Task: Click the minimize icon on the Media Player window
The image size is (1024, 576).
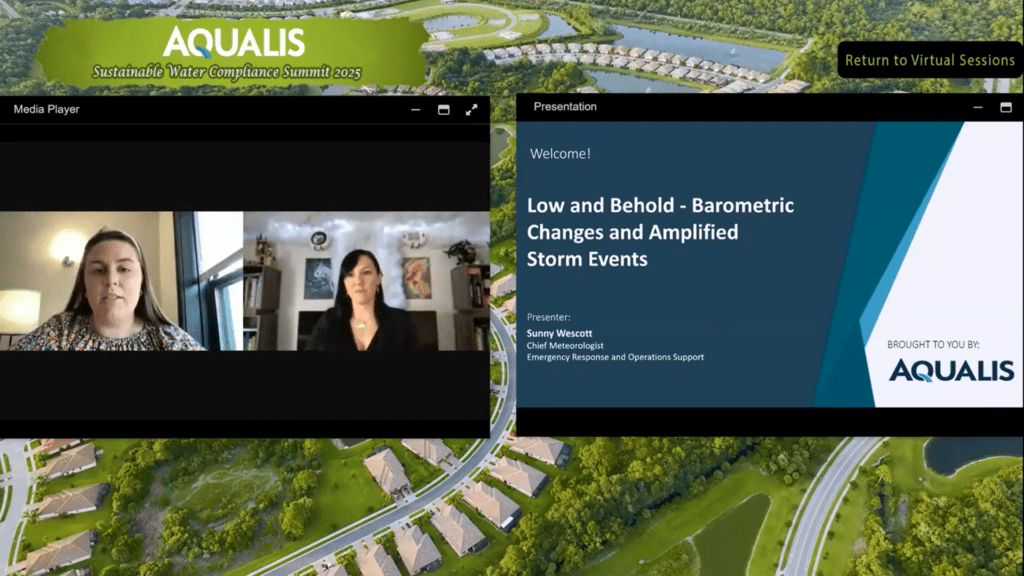Action: 415,110
